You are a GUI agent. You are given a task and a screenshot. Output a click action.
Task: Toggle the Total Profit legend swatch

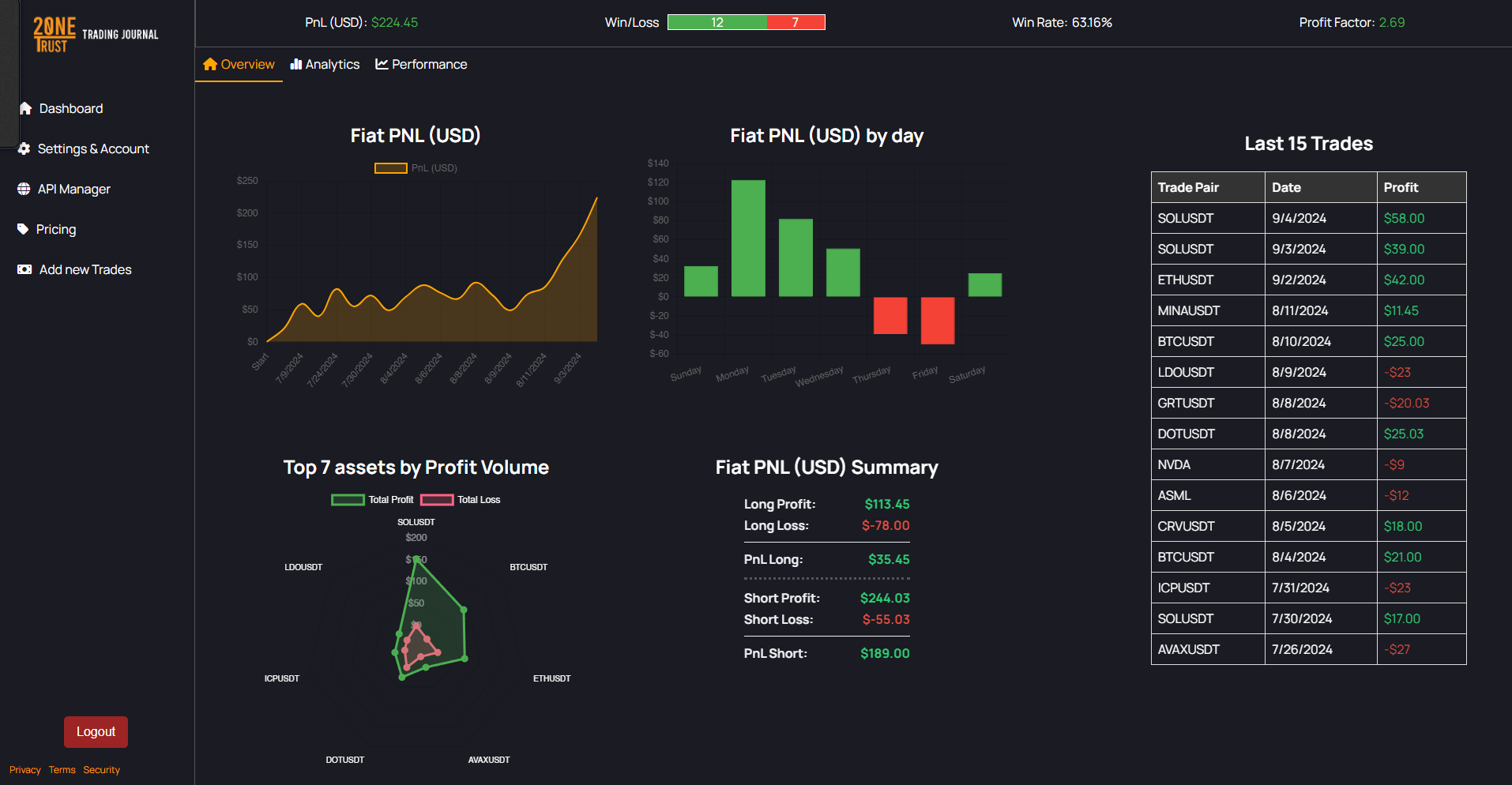348,500
